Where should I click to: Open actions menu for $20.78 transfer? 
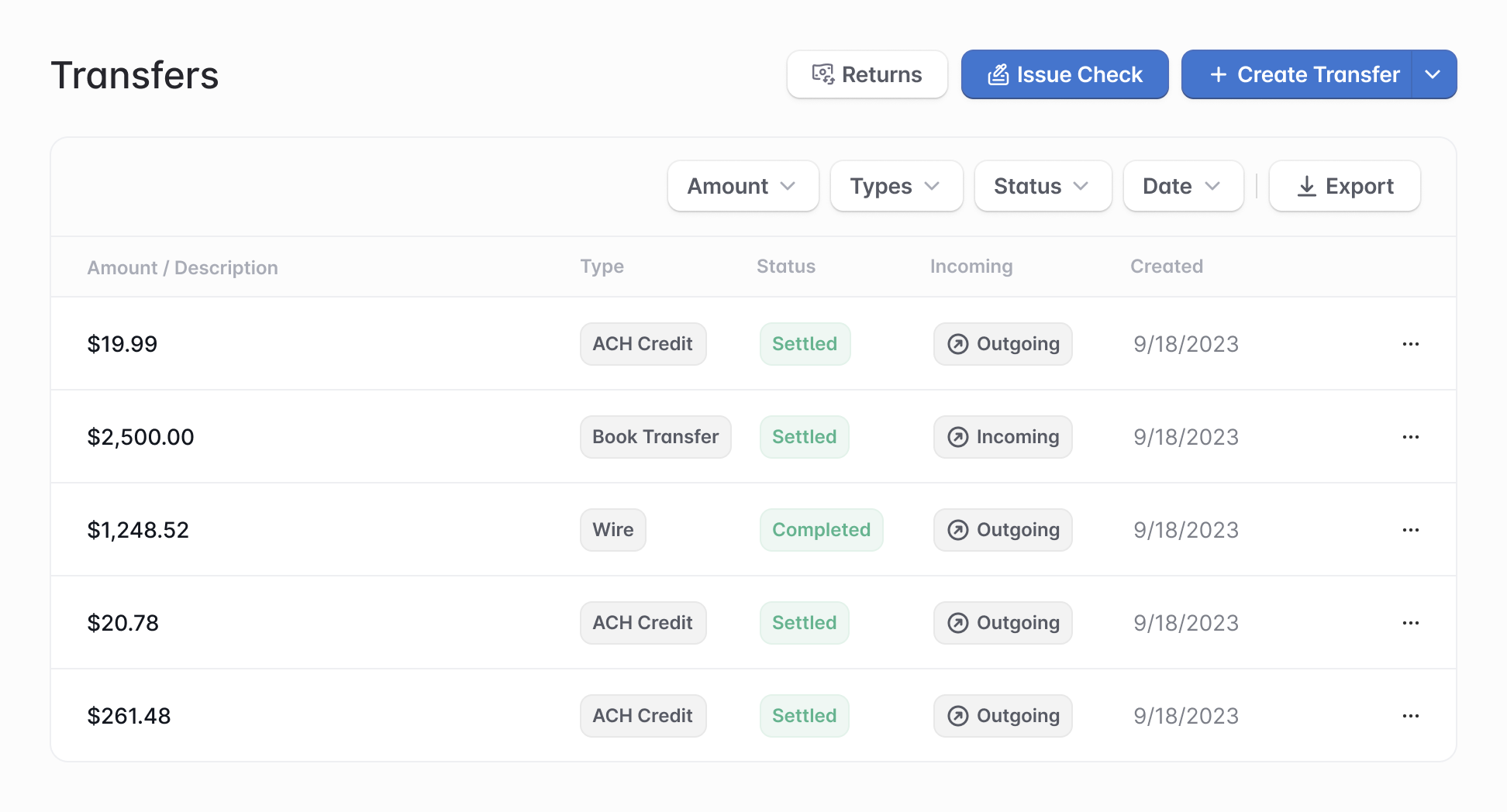(x=1410, y=623)
